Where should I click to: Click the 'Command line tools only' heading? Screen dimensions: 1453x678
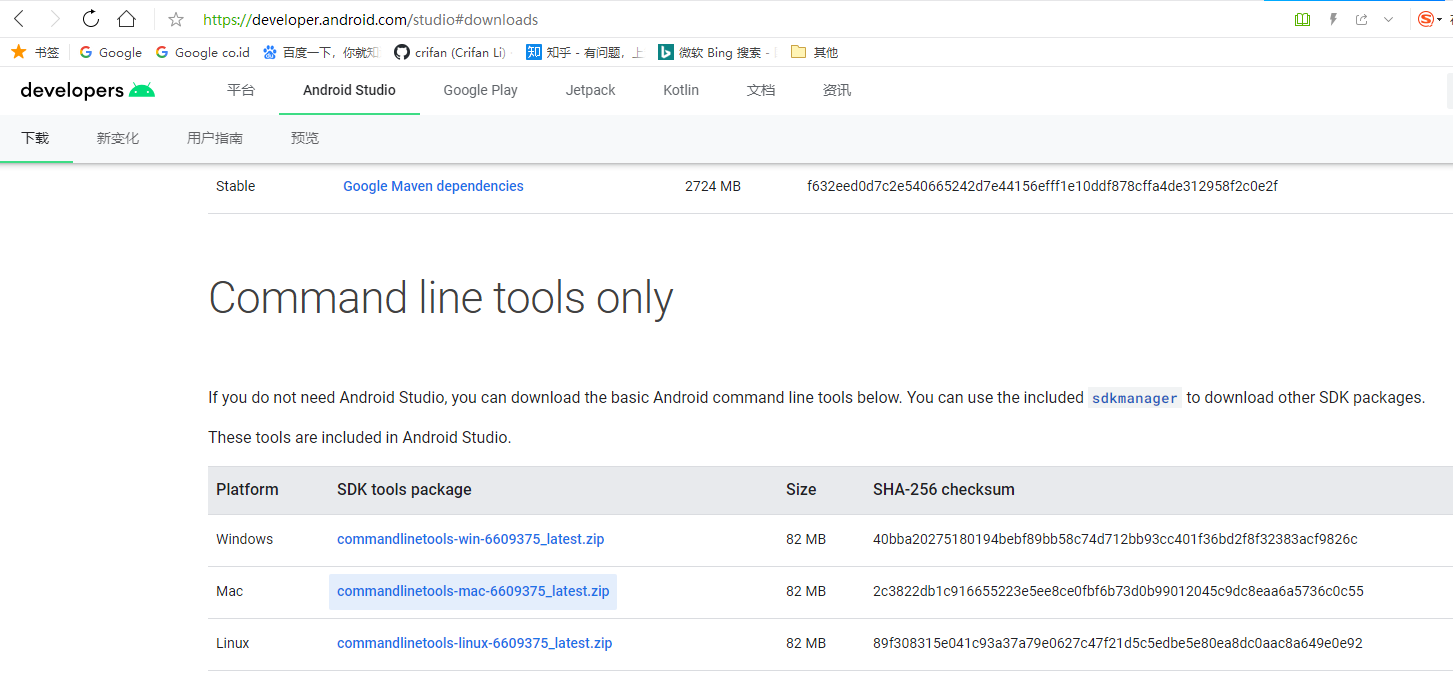click(441, 298)
